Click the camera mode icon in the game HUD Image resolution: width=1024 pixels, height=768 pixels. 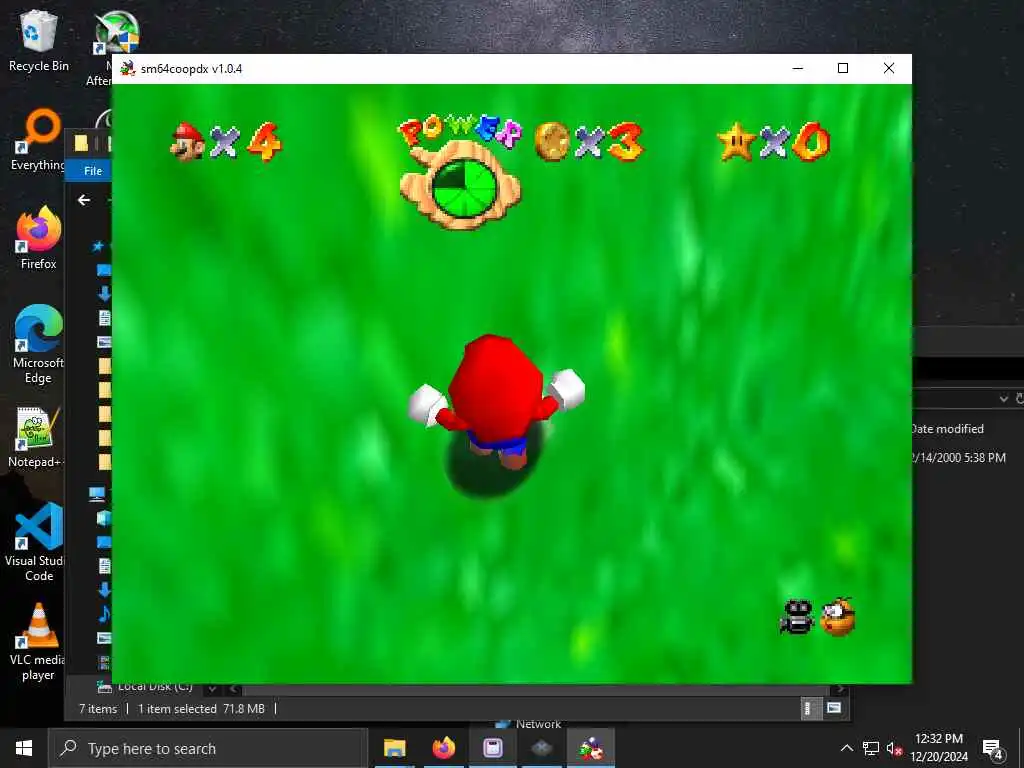coord(797,617)
